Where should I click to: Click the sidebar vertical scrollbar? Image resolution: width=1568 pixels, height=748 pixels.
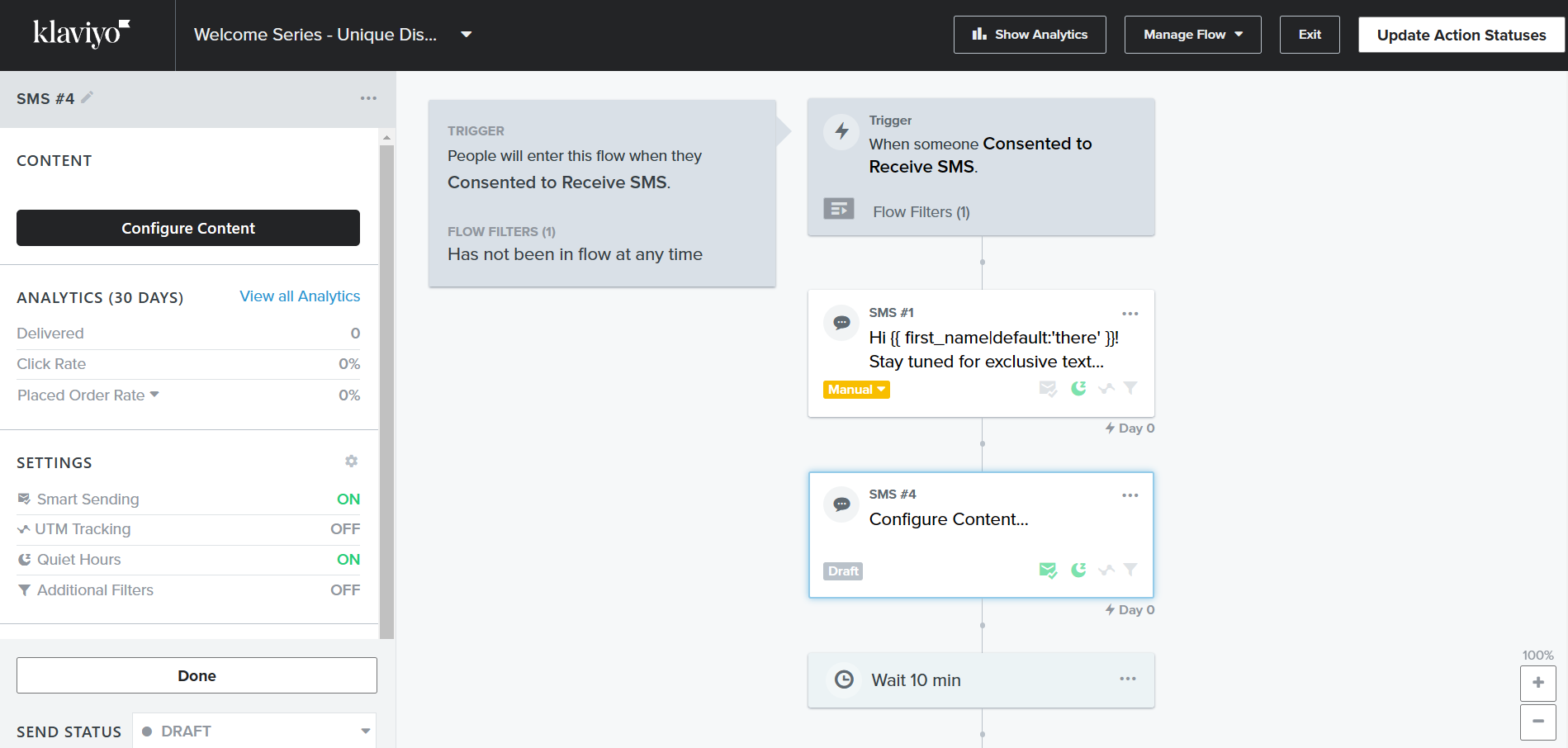386,391
